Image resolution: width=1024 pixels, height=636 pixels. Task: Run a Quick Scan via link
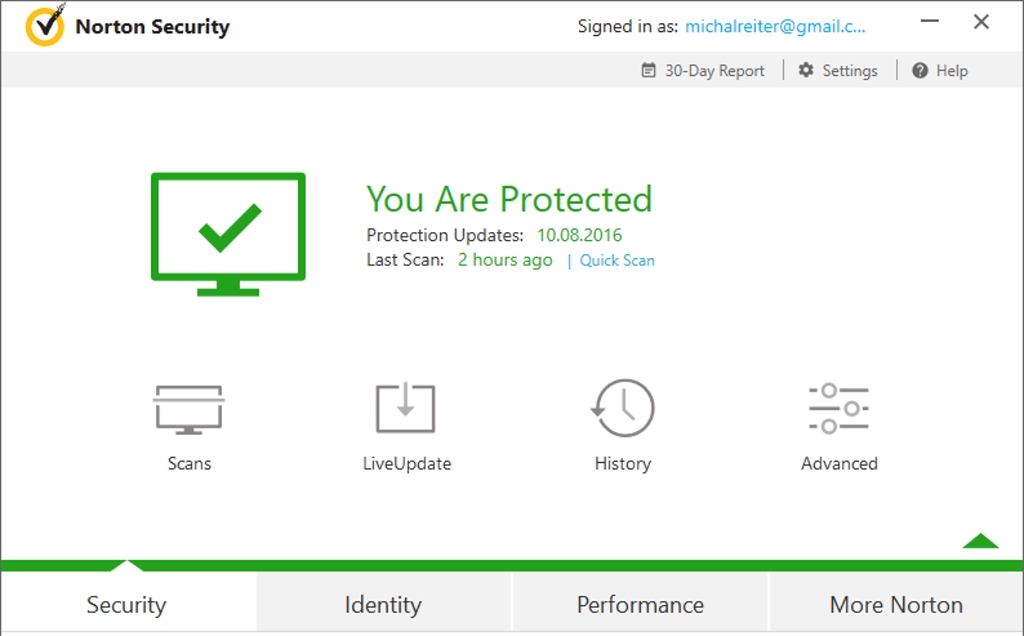(x=617, y=260)
